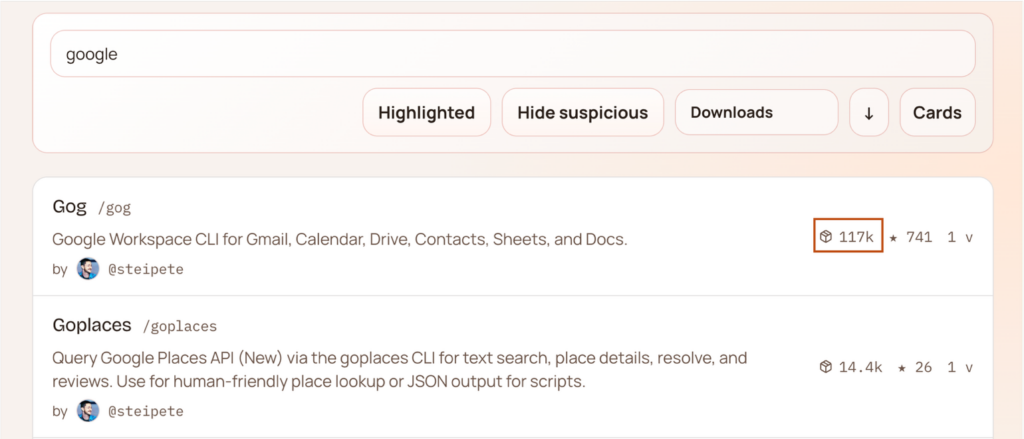Screen dimensions: 1024x439
Task: Click the download box icon for Goplaces
Action: click(x=826, y=367)
